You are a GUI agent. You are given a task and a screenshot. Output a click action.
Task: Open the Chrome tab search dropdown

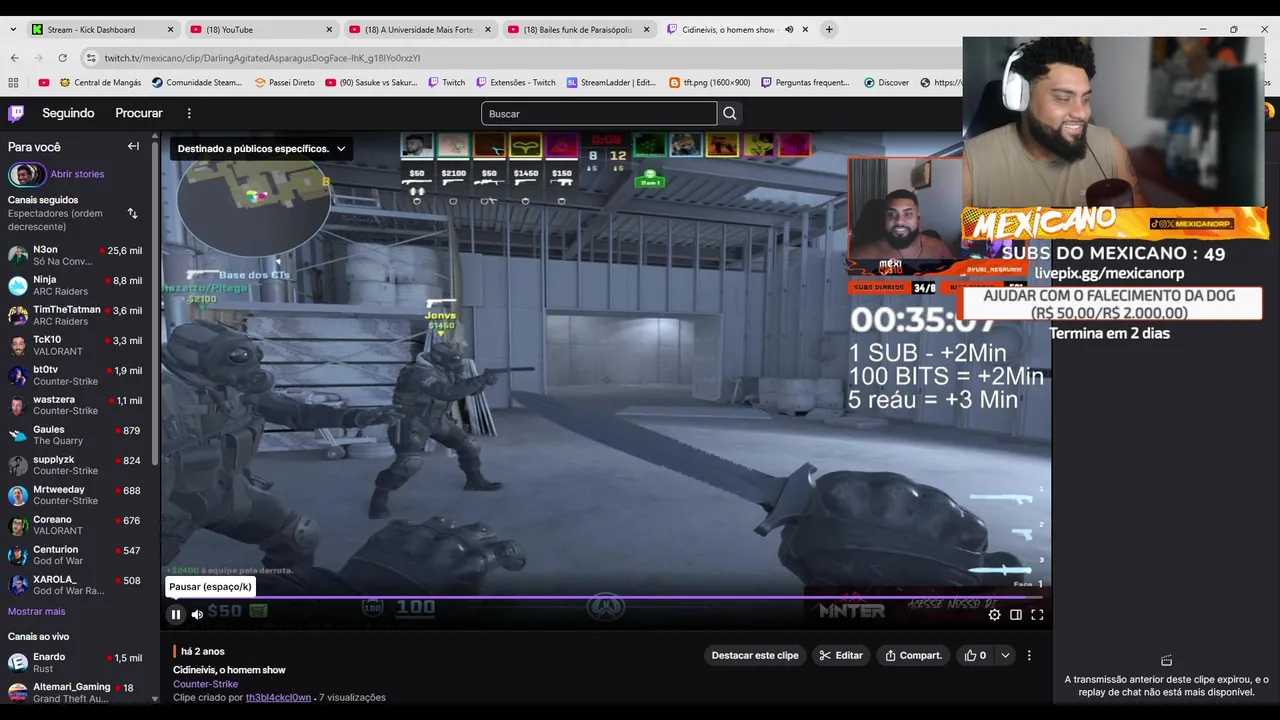13,30
